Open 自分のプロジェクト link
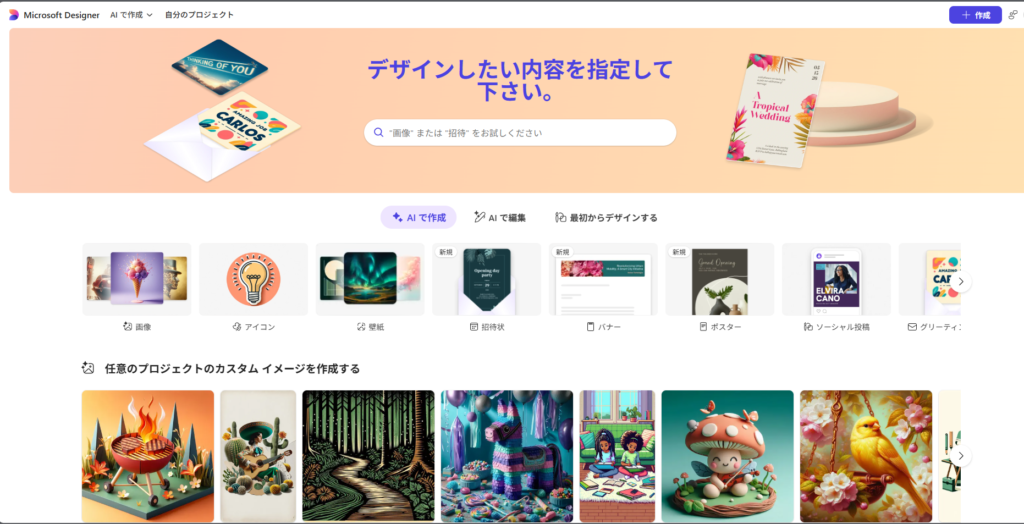Image resolution: width=1024 pixels, height=524 pixels. click(x=199, y=14)
